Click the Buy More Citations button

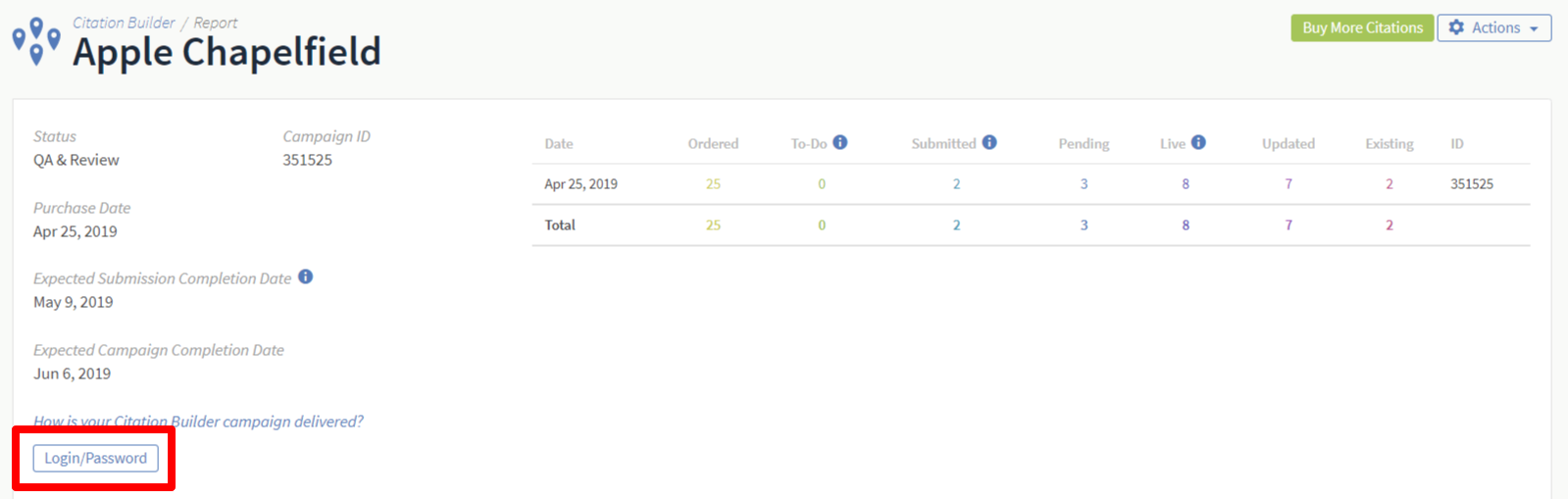[1362, 27]
